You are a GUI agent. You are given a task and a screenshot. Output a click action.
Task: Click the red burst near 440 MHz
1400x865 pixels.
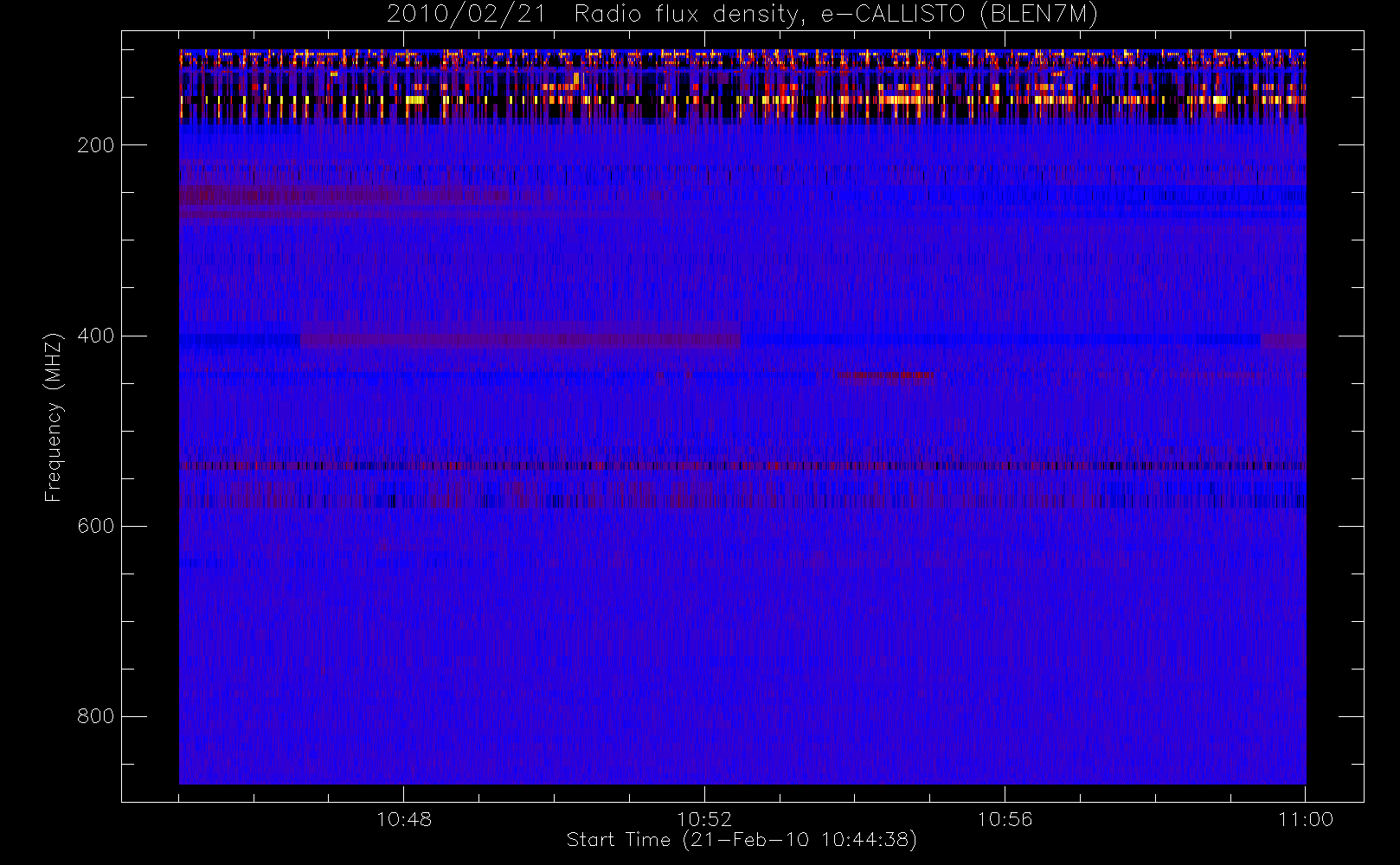click(x=885, y=375)
